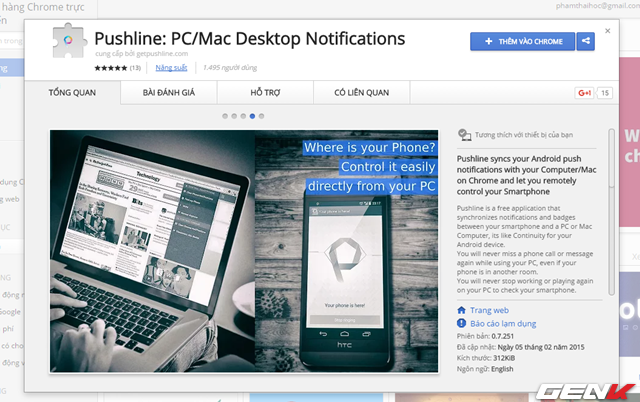Click the update date 05 tháng 02 năm 2015
Image resolution: width=640 pixels, height=402 pixels.
point(541,347)
